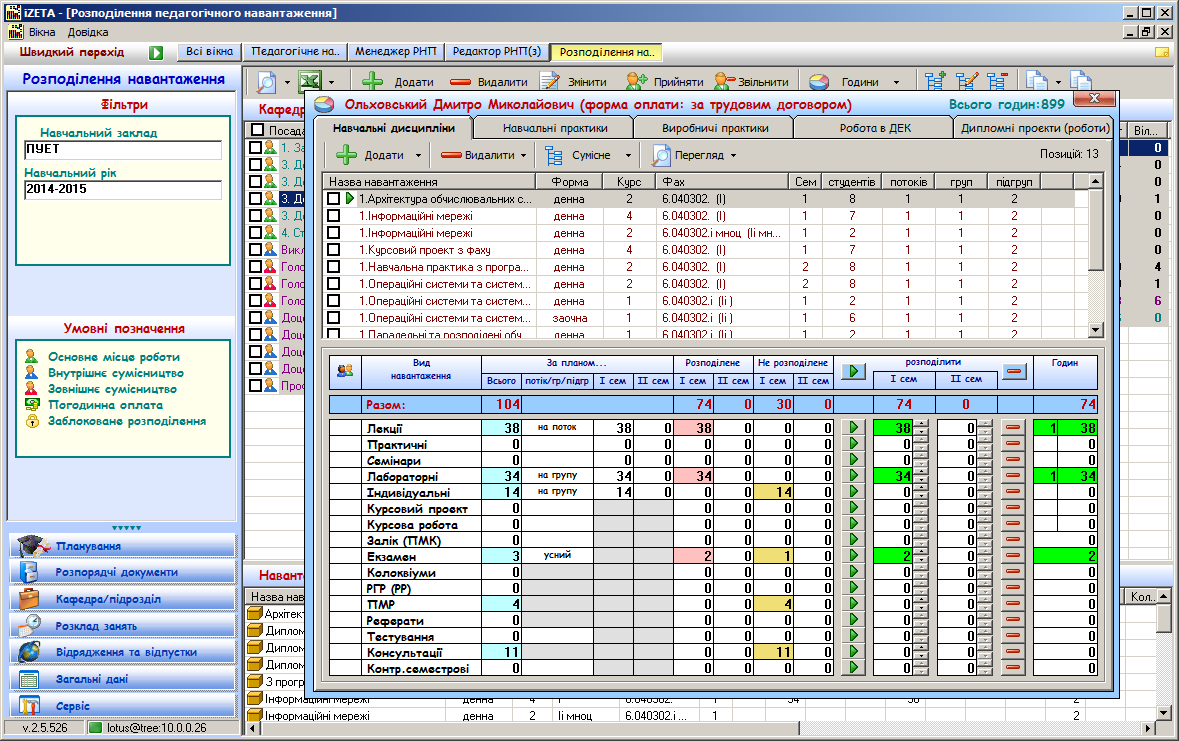Click the Навчальний заклад field showing ПУЕТ
Image resolution: width=1179 pixels, height=741 pixels.
click(123, 150)
